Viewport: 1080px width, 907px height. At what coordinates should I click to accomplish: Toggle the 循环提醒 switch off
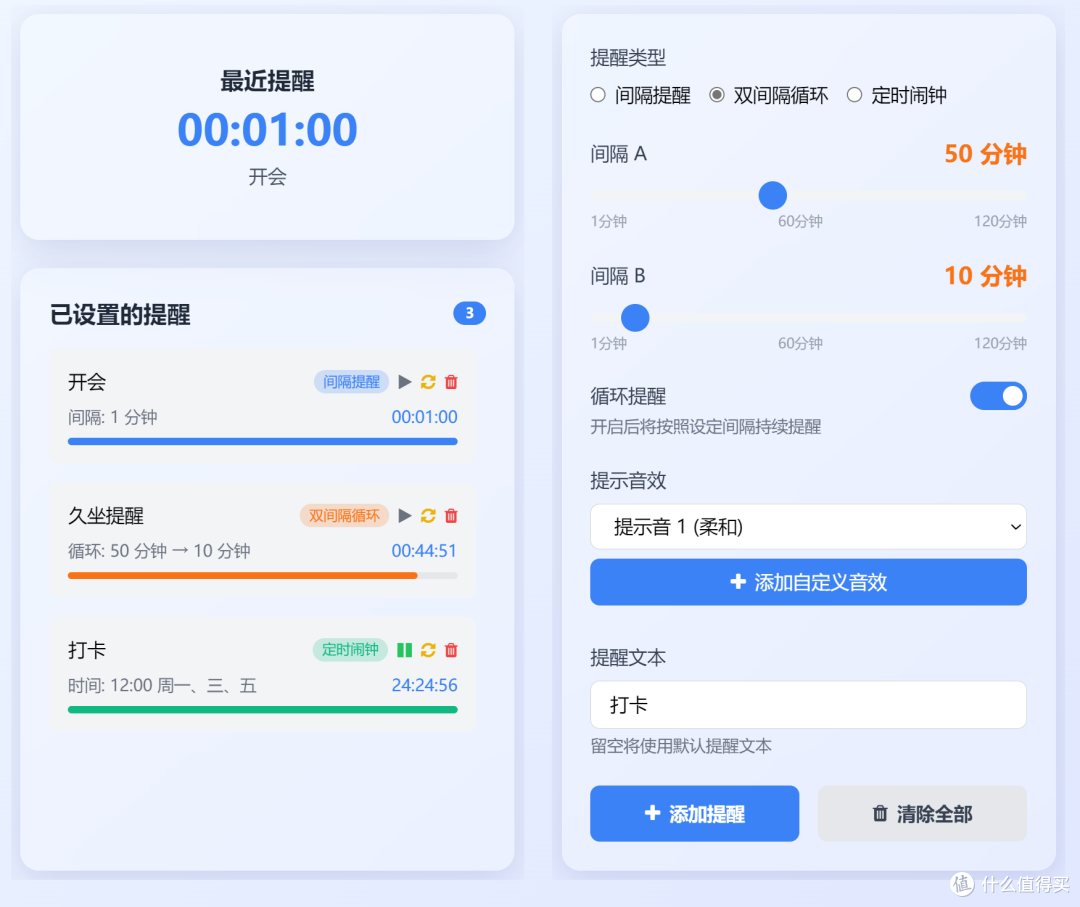click(x=998, y=396)
